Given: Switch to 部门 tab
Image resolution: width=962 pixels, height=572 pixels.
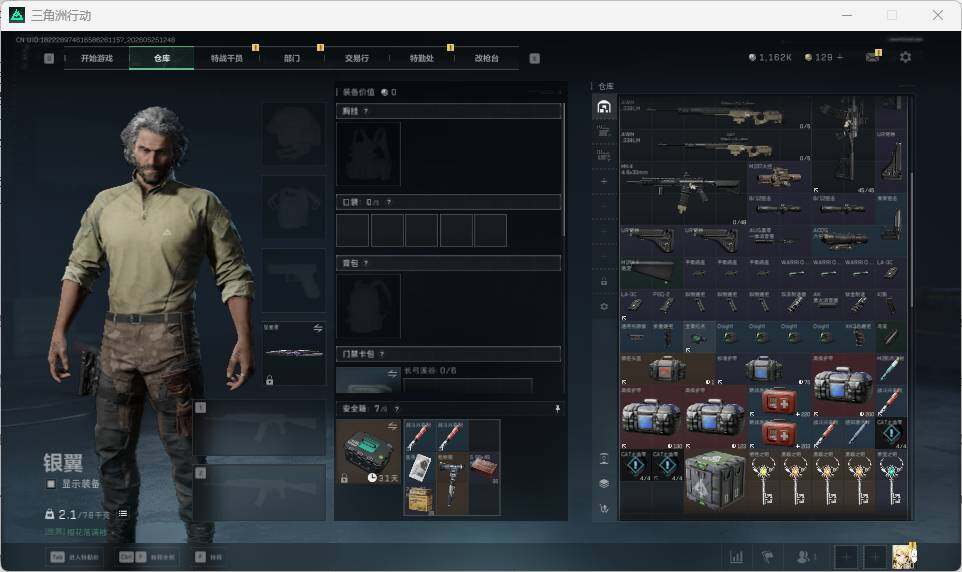Looking at the screenshot, I should pyautogui.click(x=292, y=58).
